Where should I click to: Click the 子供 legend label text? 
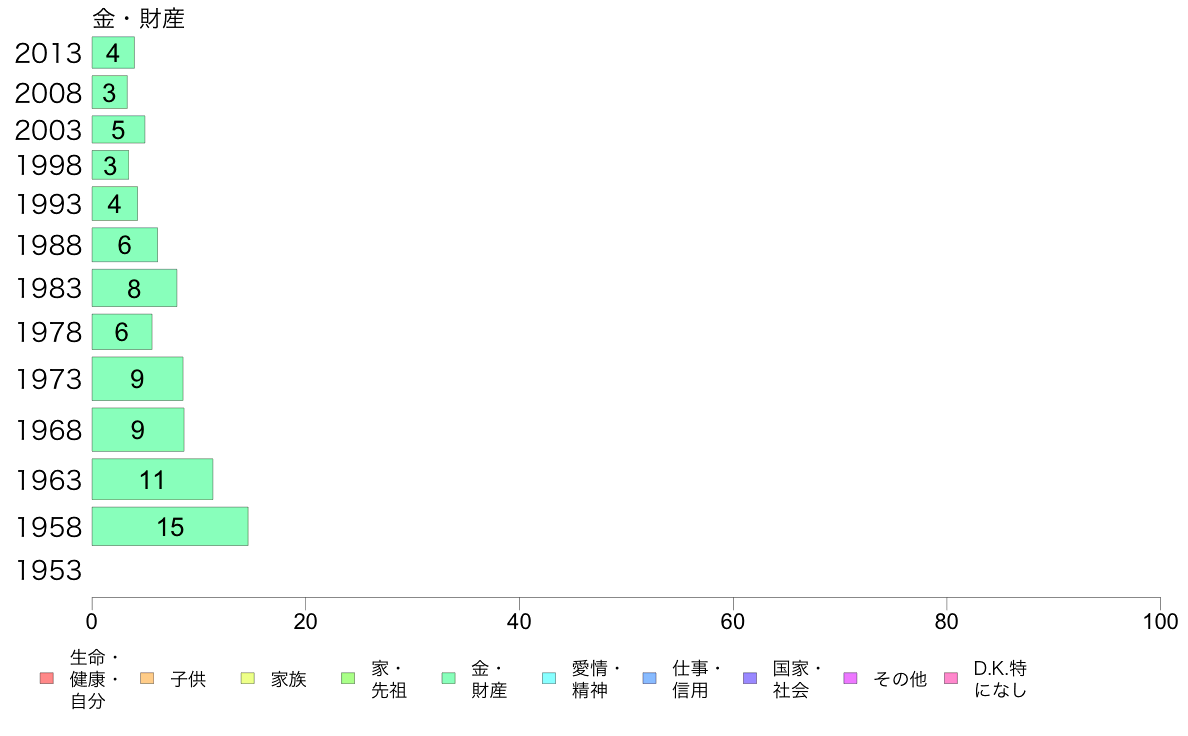[x=188, y=679]
